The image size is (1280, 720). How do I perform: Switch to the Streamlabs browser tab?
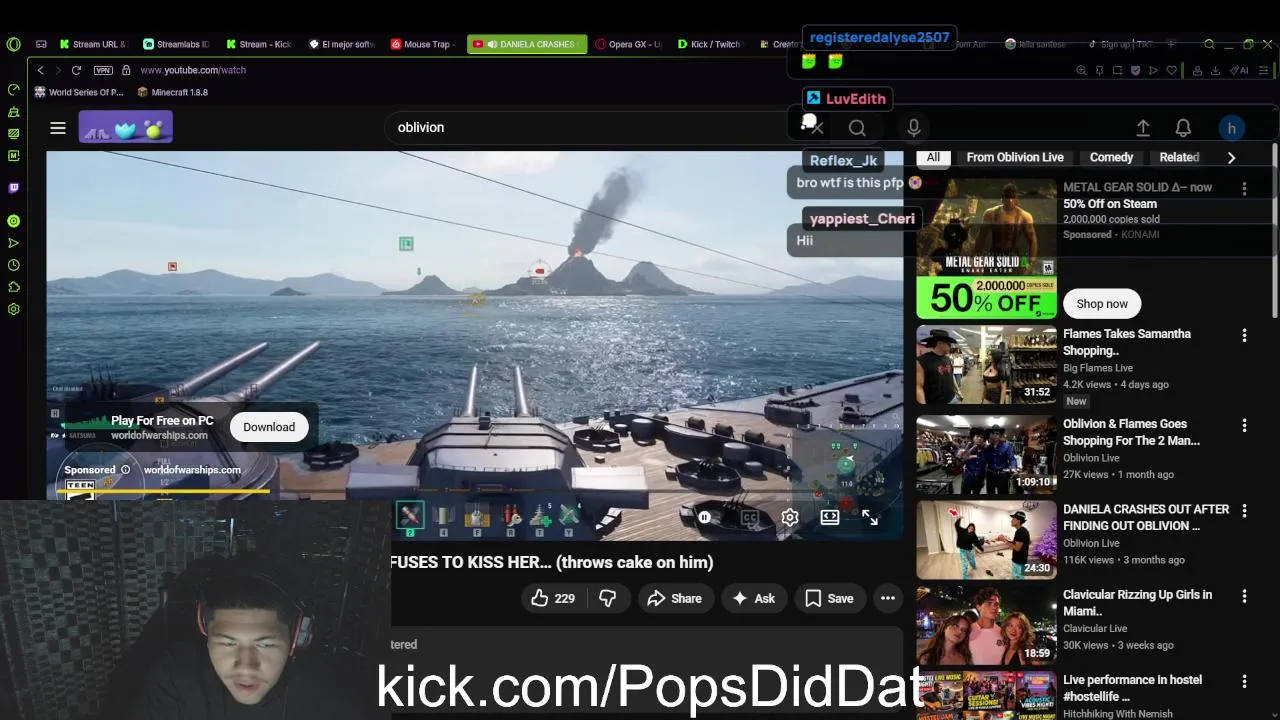[x=176, y=44]
